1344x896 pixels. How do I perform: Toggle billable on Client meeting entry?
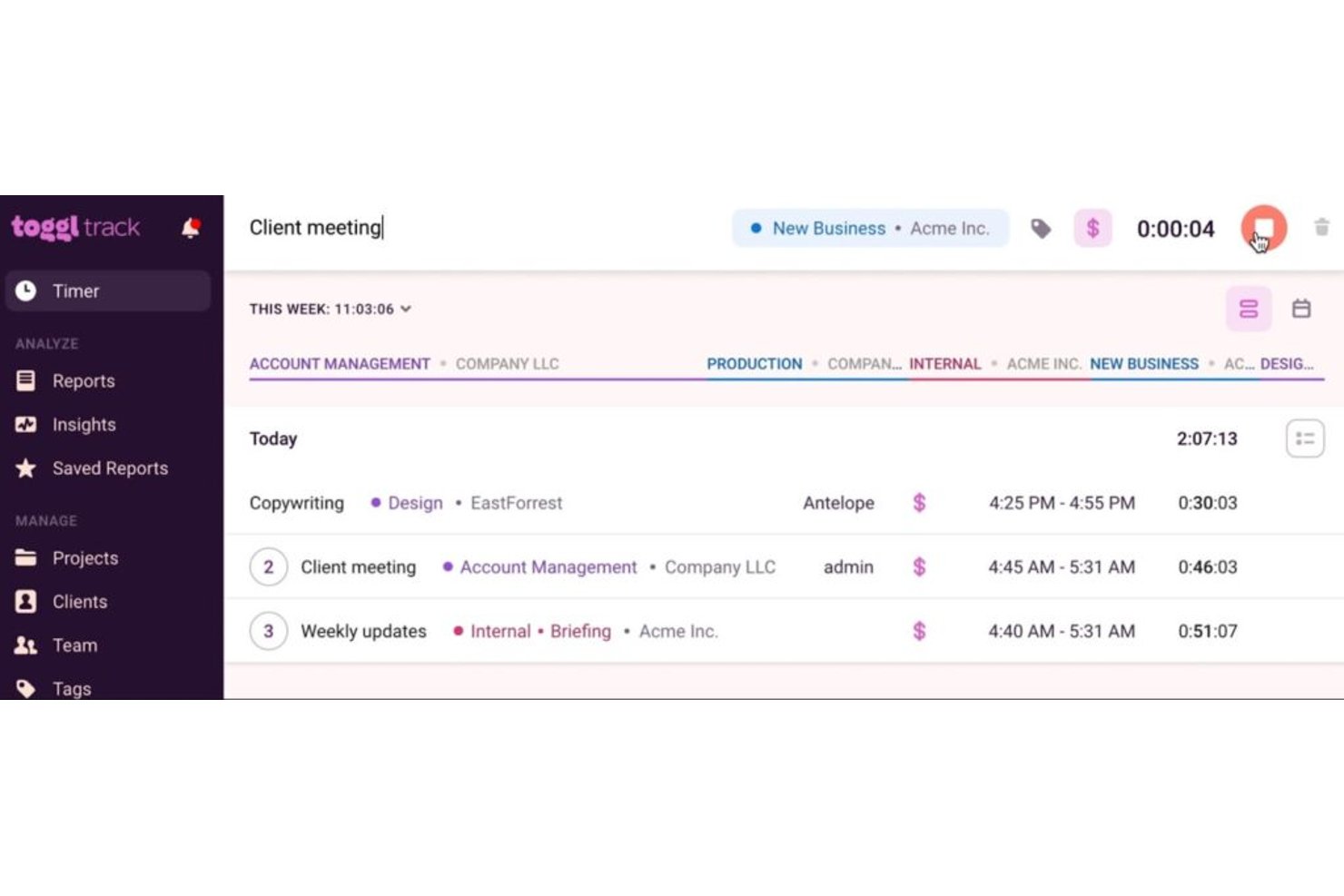click(x=919, y=567)
